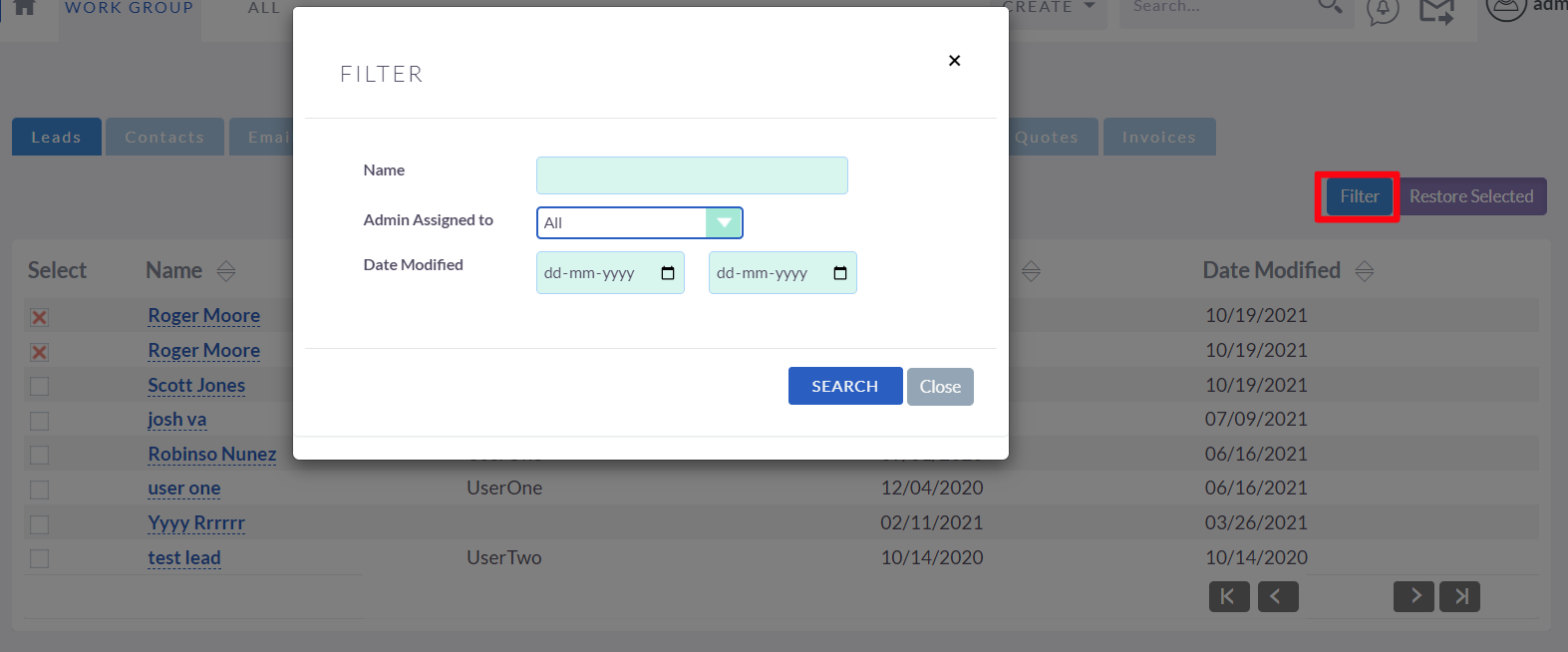Sort by the Name column arrows

[x=226, y=271]
